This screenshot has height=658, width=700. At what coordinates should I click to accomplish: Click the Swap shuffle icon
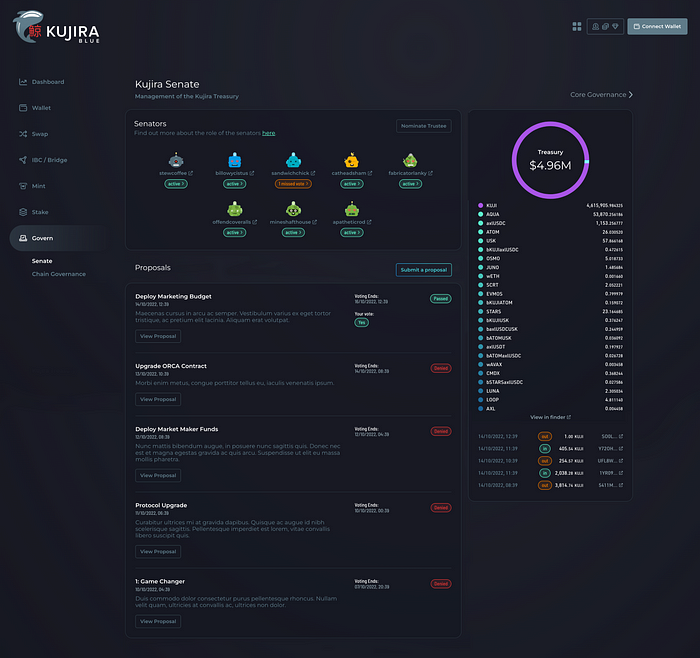pyautogui.click(x=23, y=134)
